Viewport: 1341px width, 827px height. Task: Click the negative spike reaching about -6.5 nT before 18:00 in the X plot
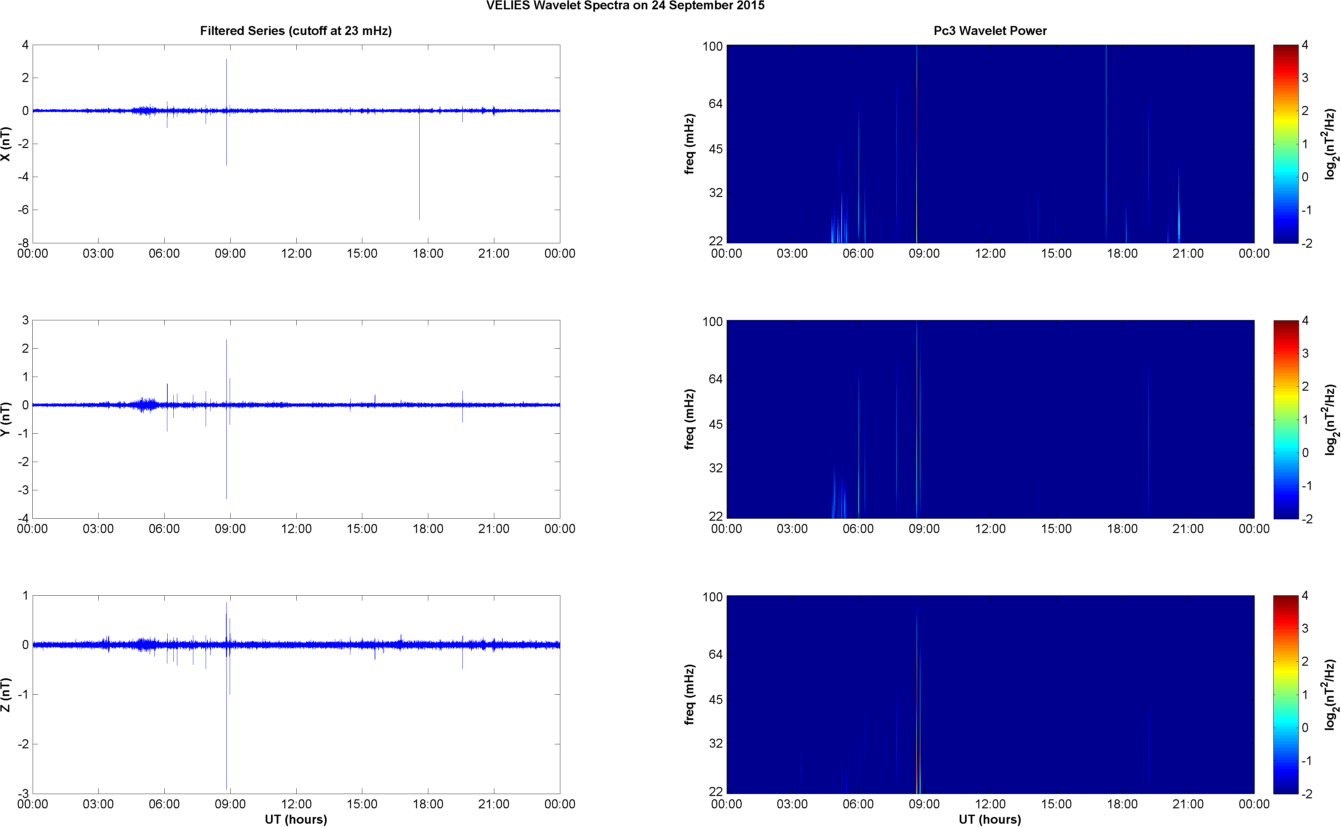click(x=419, y=165)
